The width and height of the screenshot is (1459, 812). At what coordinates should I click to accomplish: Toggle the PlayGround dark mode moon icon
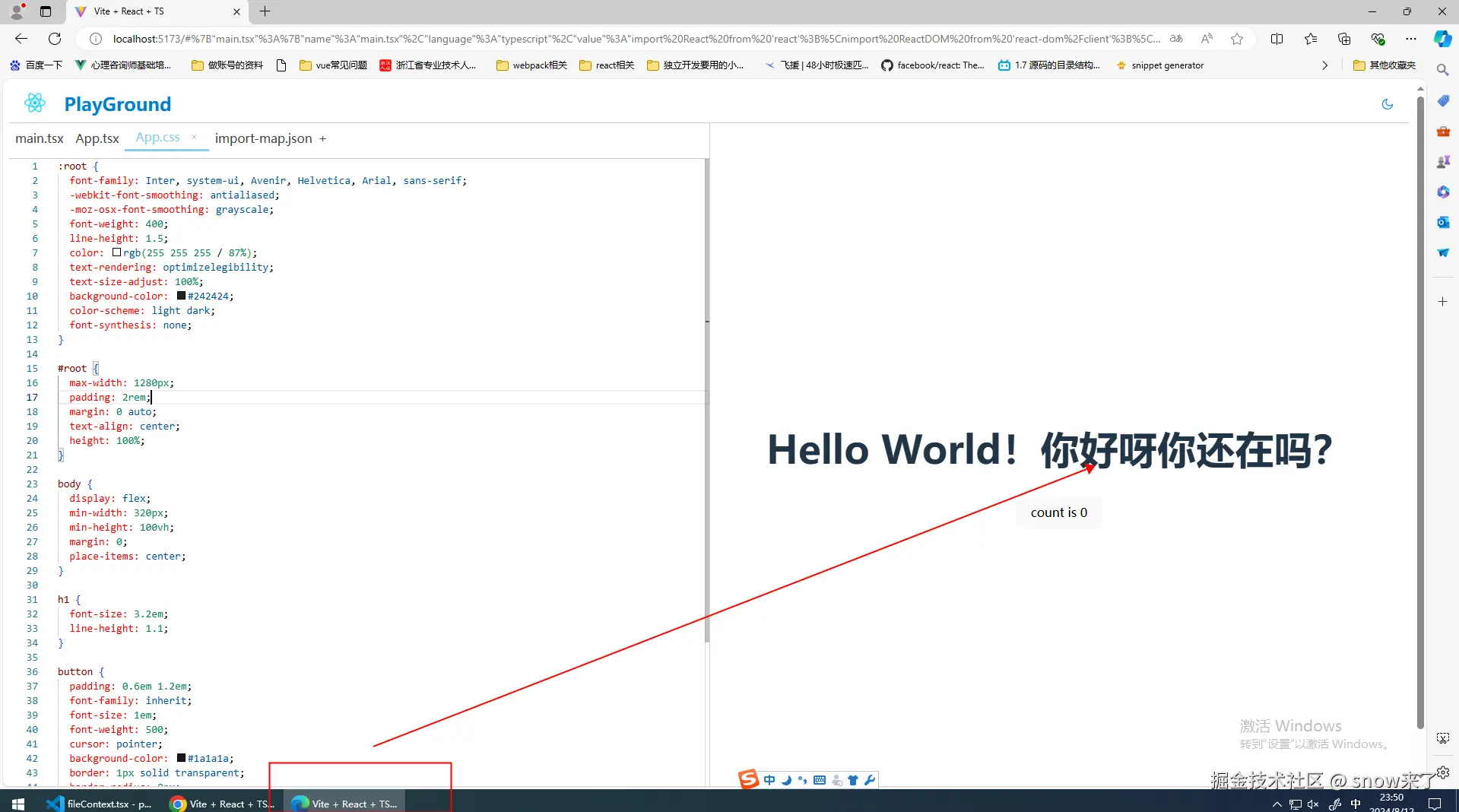pos(1388,104)
